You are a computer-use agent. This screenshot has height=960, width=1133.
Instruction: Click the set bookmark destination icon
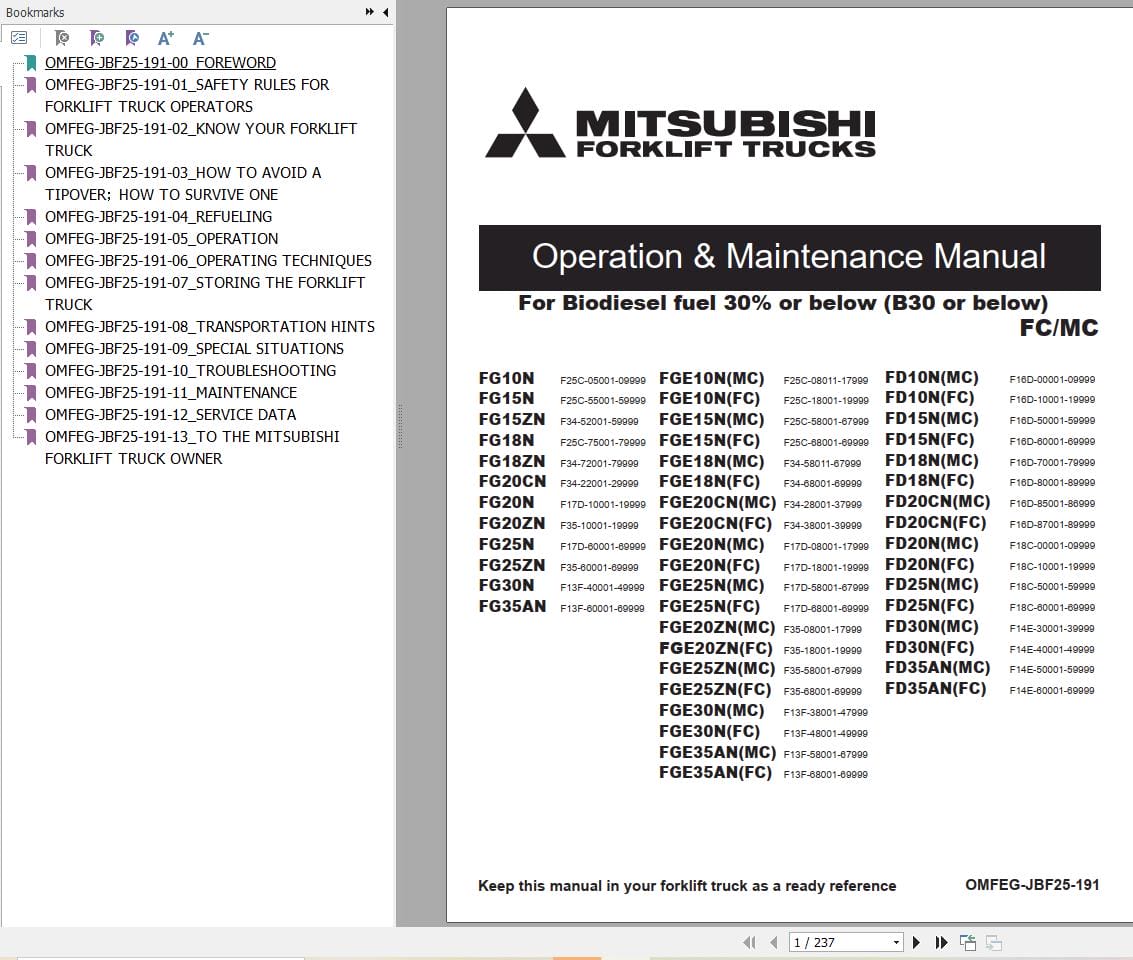(132, 38)
